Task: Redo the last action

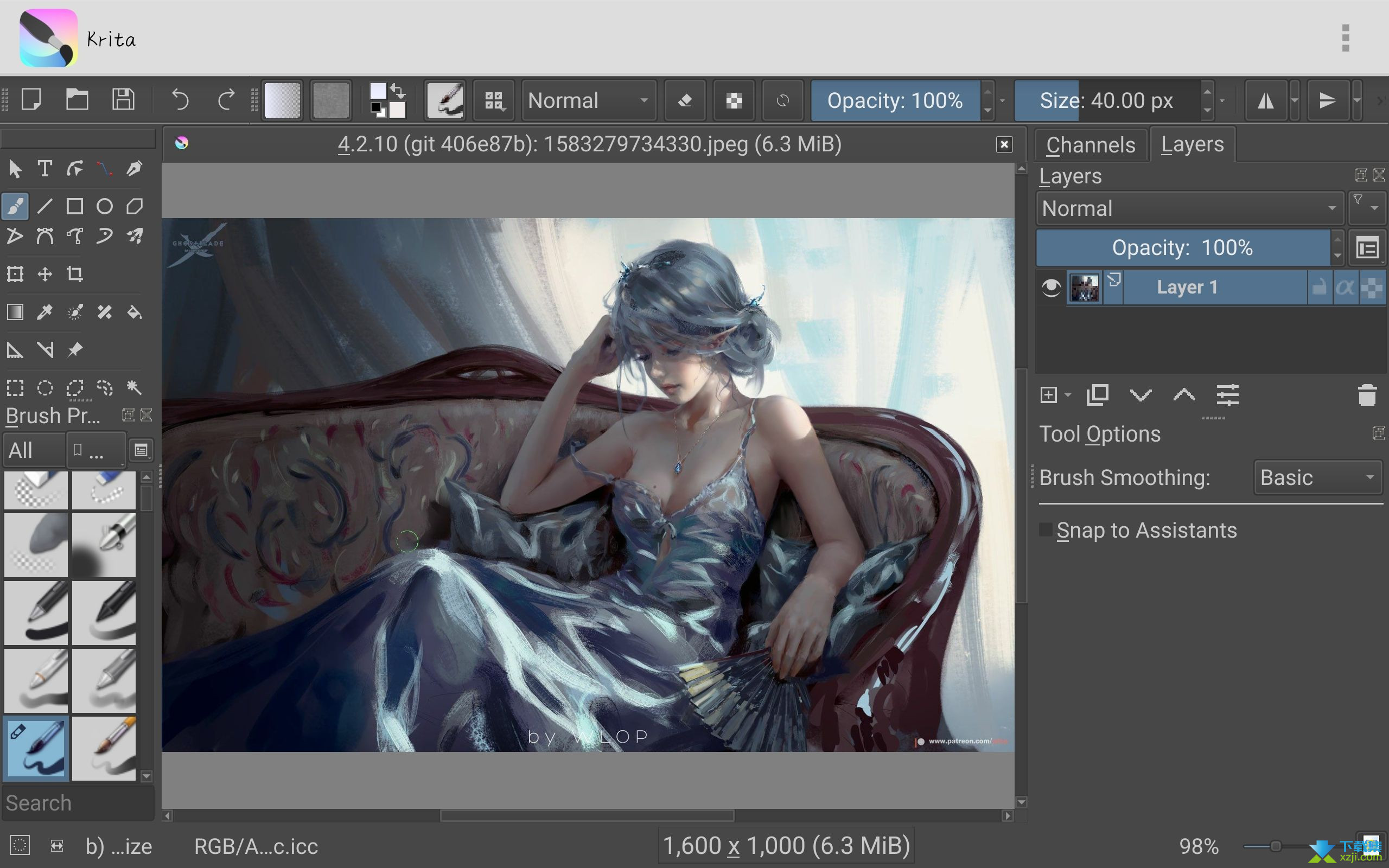Action: pyautogui.click(x=226, y=100)
